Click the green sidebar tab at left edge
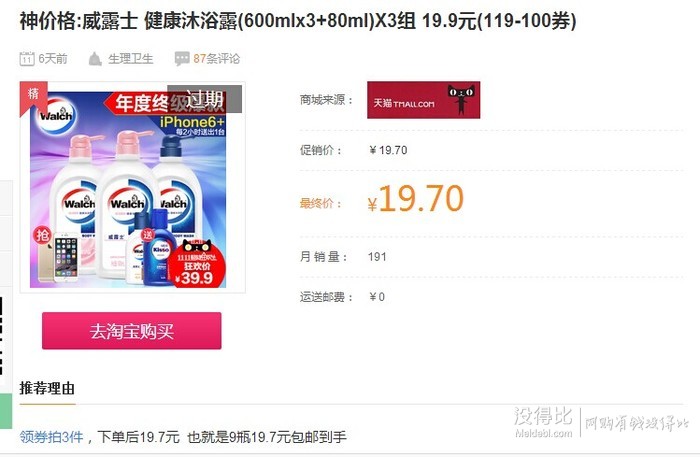This screenshot has width=700, height=457. pyautogui.click(x=6, y=411)
